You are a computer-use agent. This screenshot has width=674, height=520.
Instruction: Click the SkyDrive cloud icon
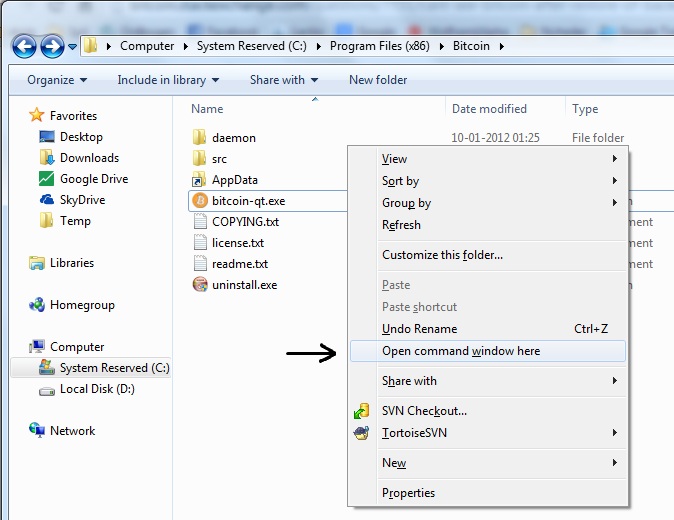click(x=46, y=200)
